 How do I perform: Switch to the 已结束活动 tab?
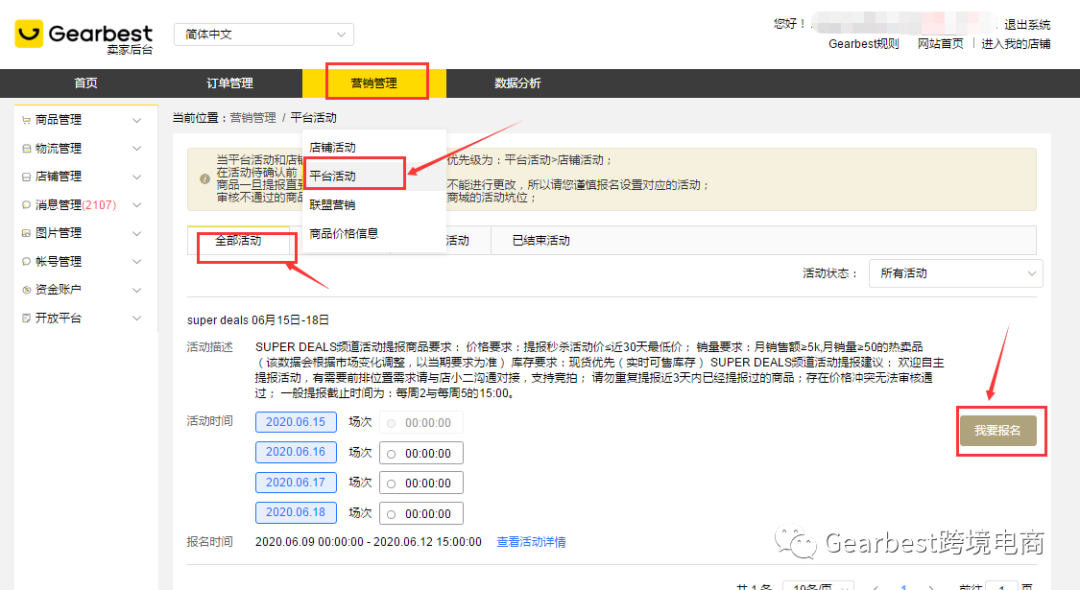[541, 240]
